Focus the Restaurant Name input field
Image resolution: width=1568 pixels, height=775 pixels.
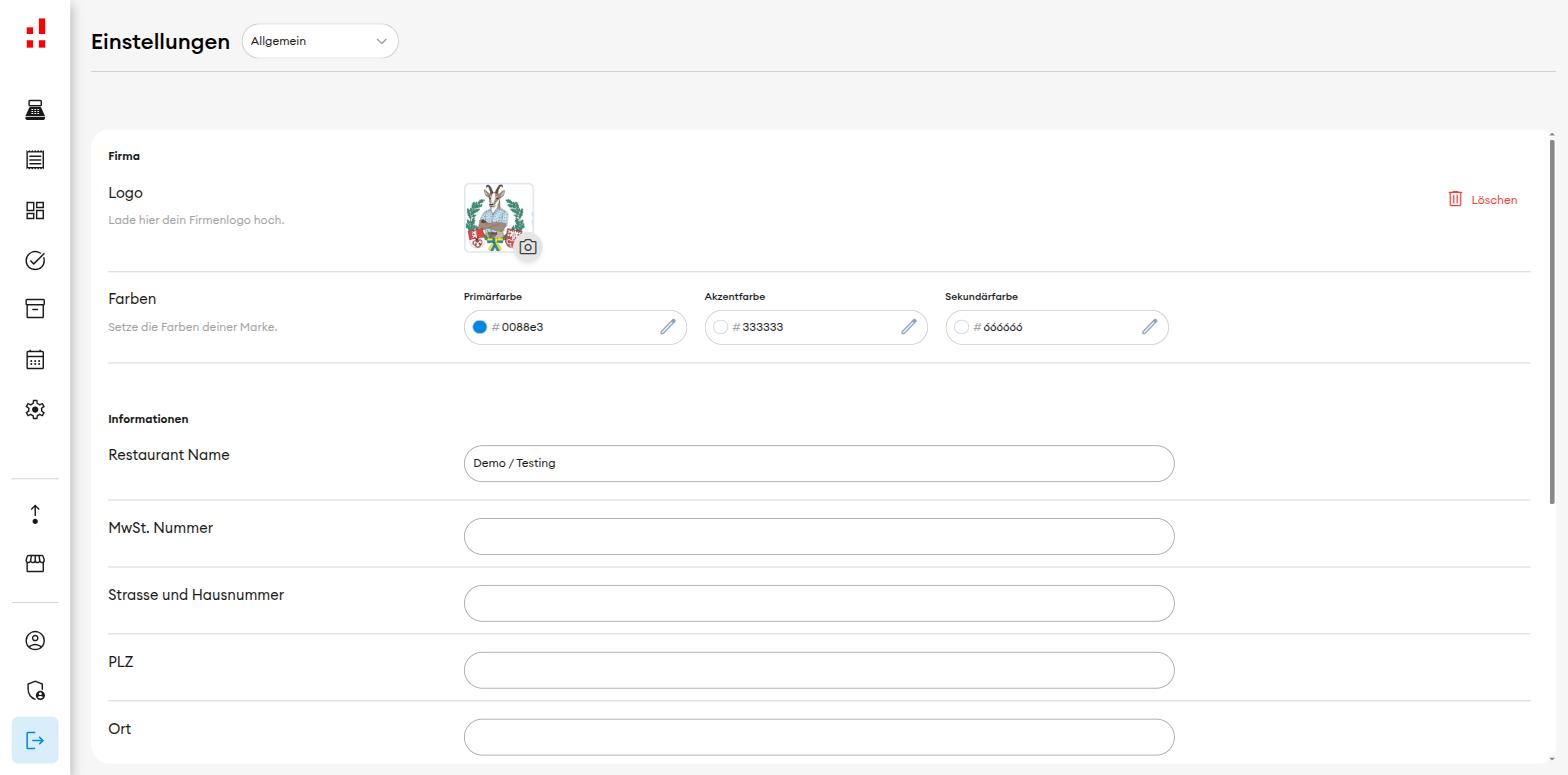(819, 464)
